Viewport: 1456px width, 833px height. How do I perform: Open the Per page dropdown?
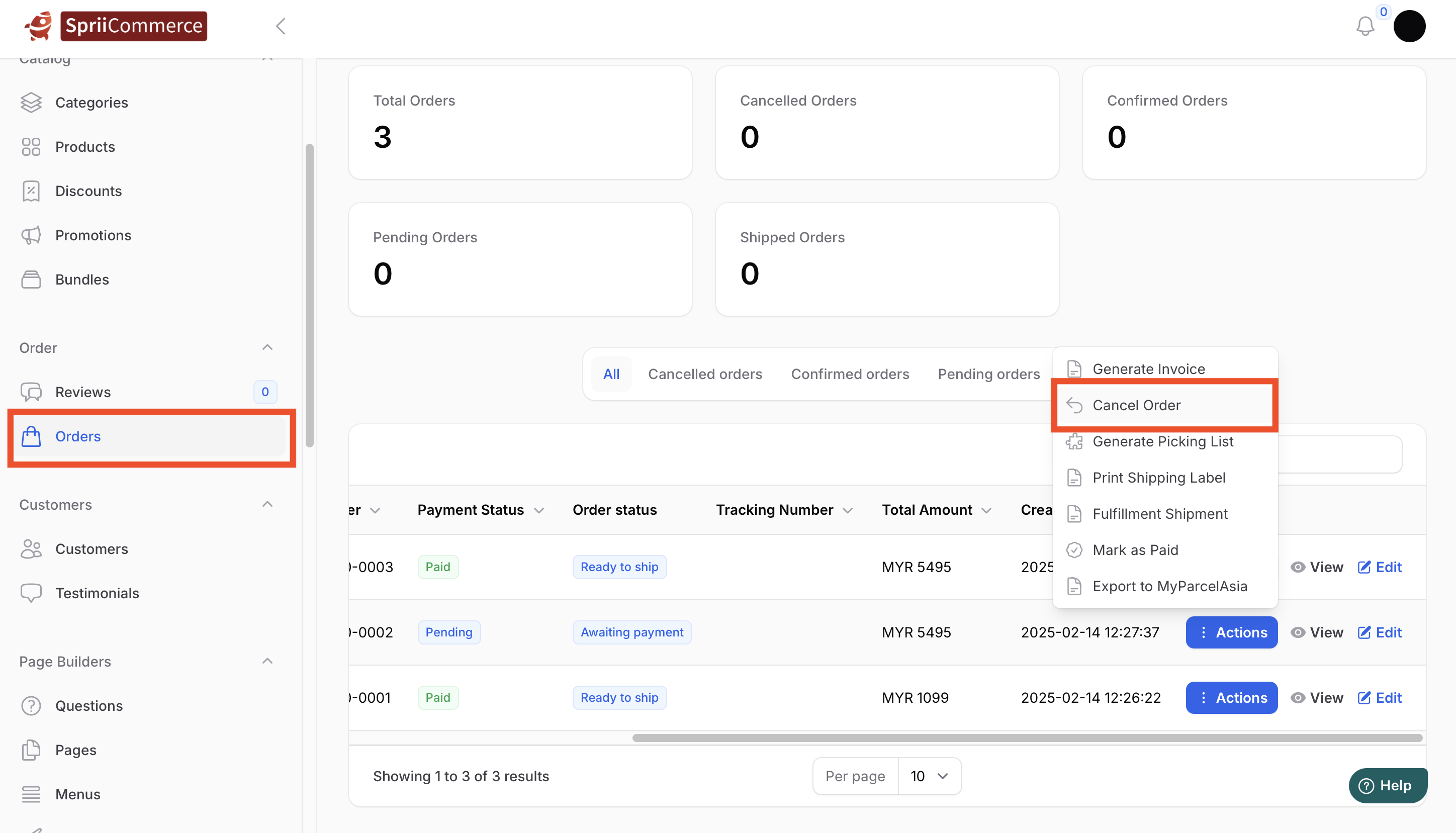tap(929, 776)
